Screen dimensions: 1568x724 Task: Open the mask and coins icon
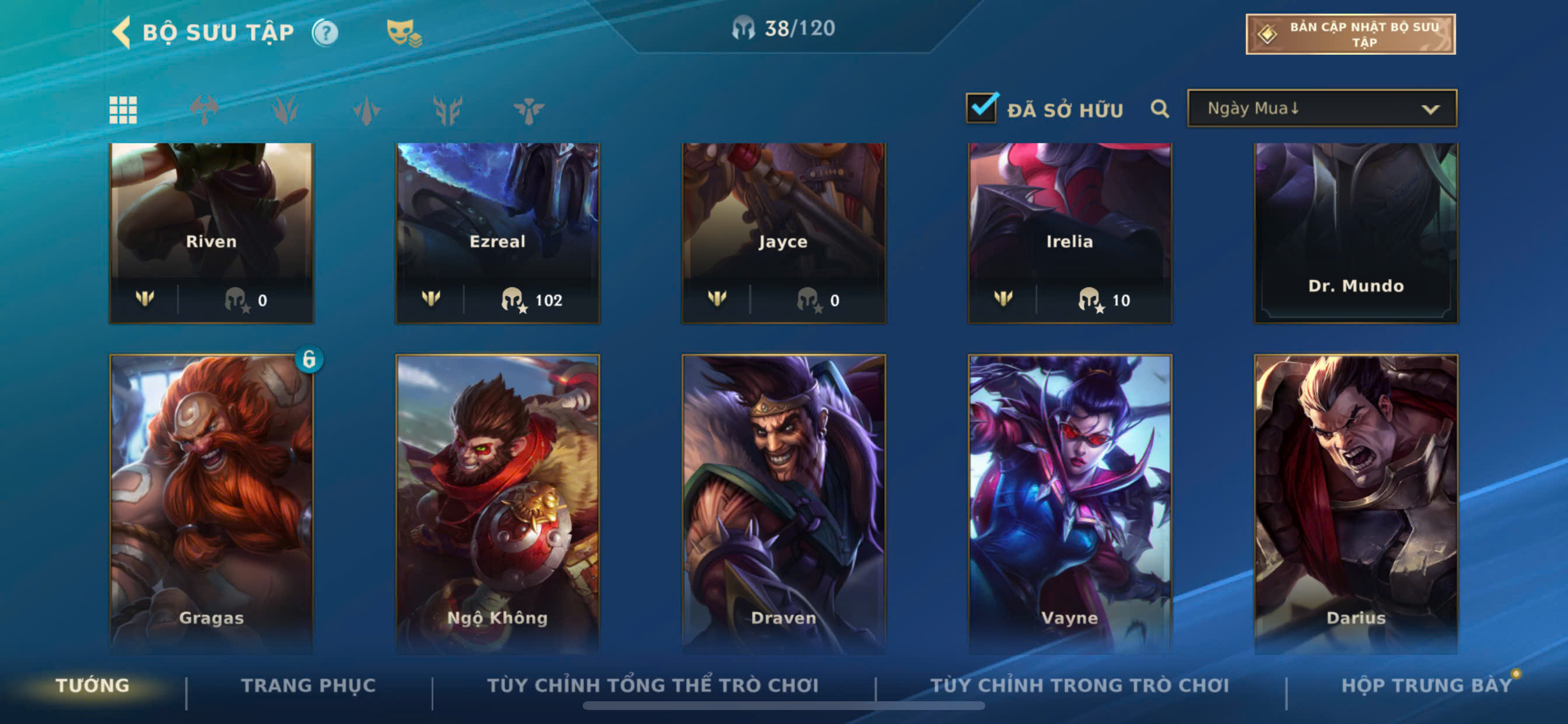click(x=404, y=33)
